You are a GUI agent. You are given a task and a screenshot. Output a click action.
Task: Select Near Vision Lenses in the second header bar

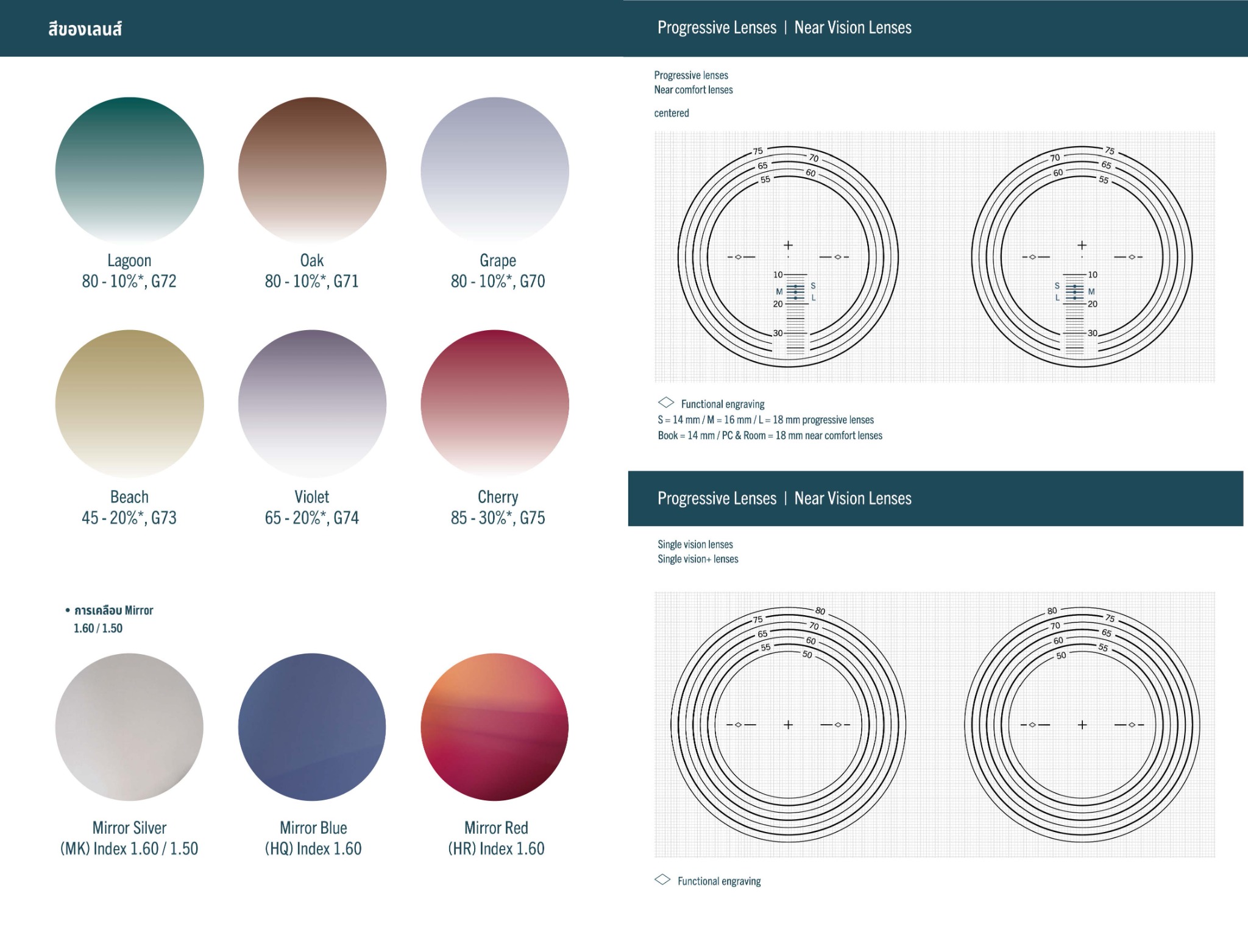click(853, 498)
